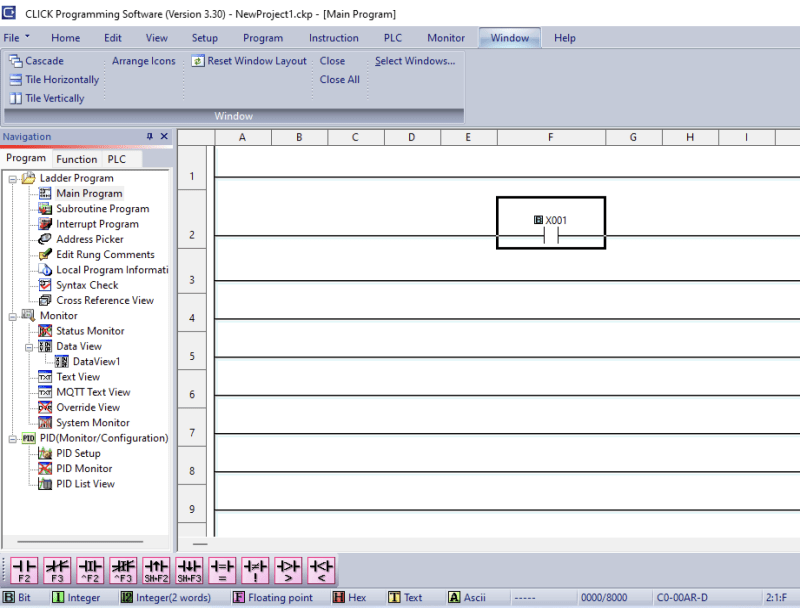Open Select Windows dialog
The width and height of the screenshot is (800, 608).
(x=415, y=61)
